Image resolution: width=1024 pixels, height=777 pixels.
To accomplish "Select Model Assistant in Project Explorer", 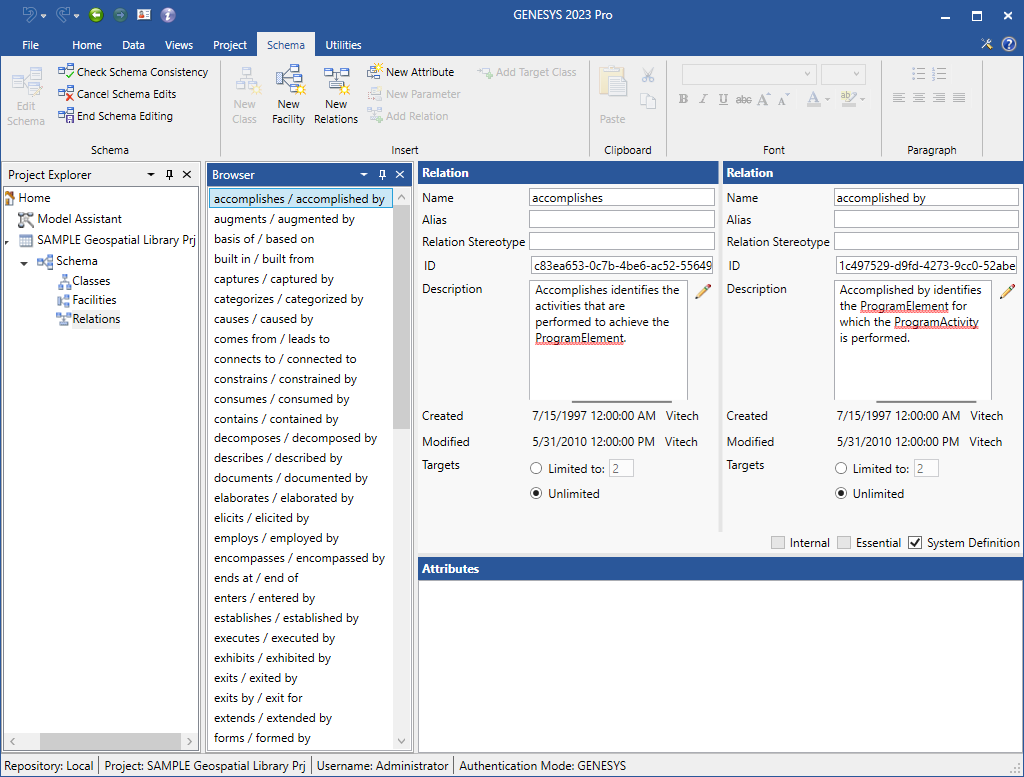I will [79, 219].
